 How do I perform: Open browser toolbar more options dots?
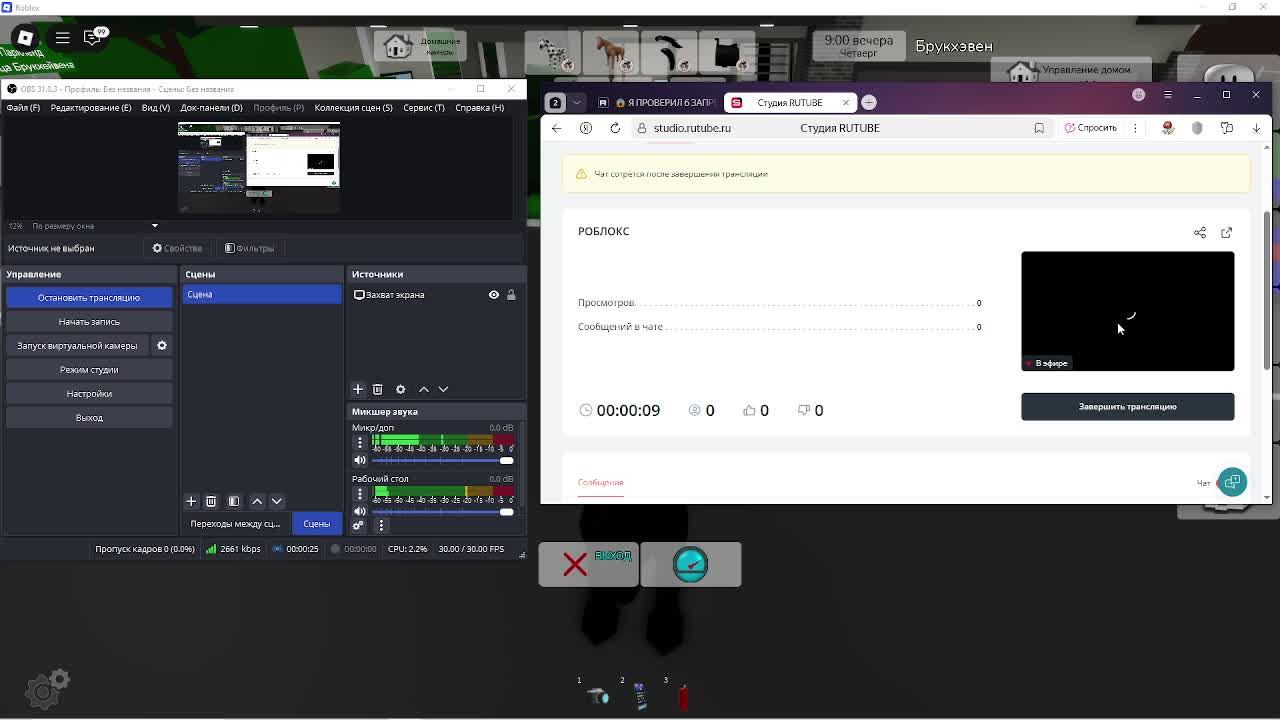[1135, 128]
